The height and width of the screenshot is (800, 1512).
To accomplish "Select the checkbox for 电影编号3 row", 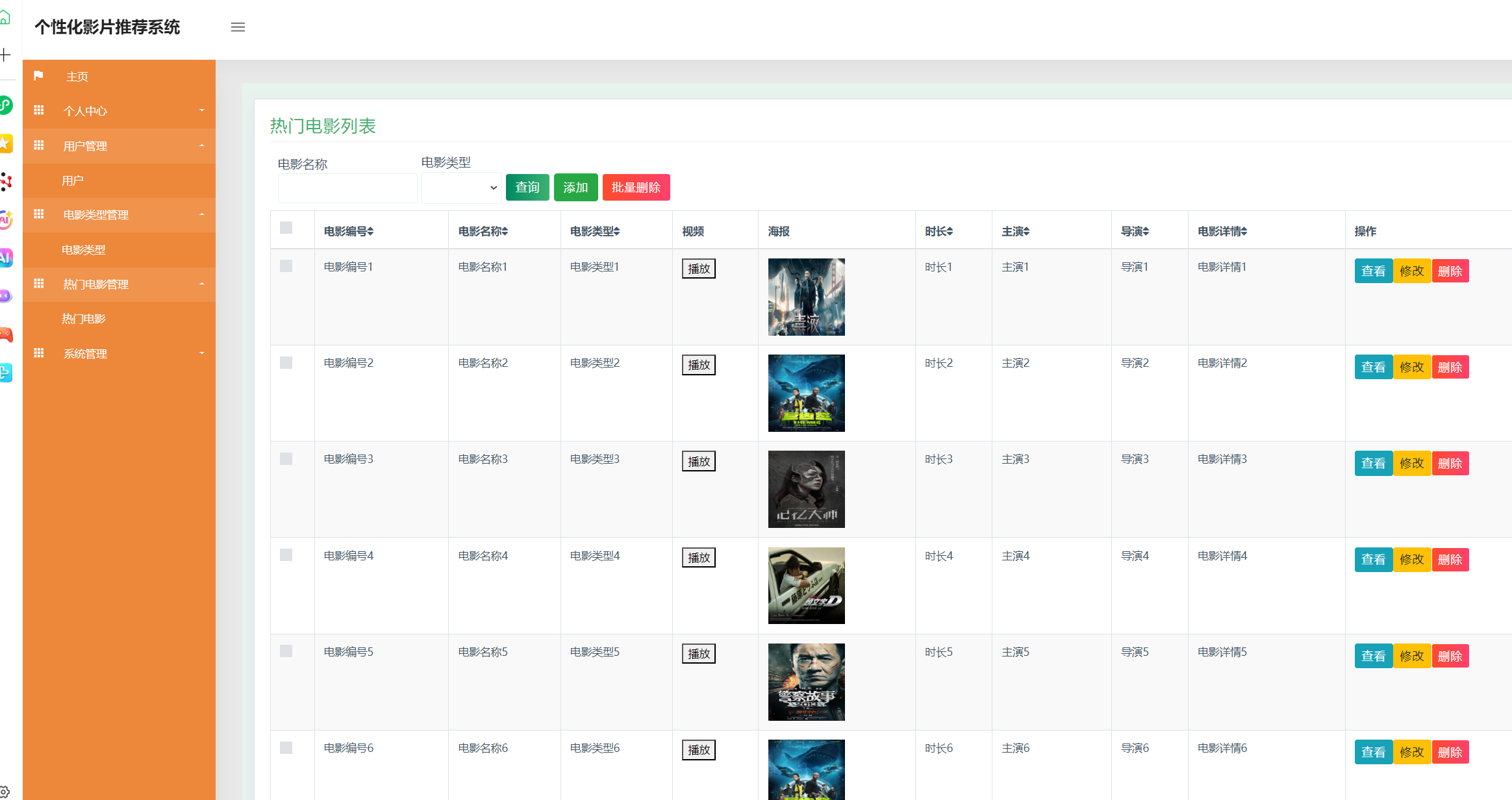I will (286, 459).
